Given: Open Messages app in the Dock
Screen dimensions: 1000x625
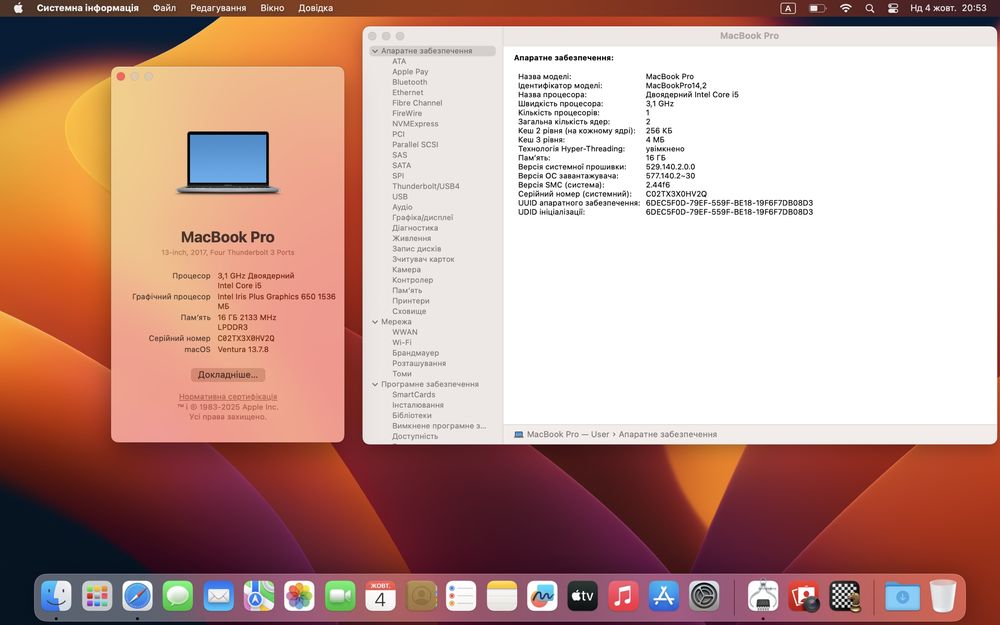Looking at the screenshot, I should [x=178, y=596].
